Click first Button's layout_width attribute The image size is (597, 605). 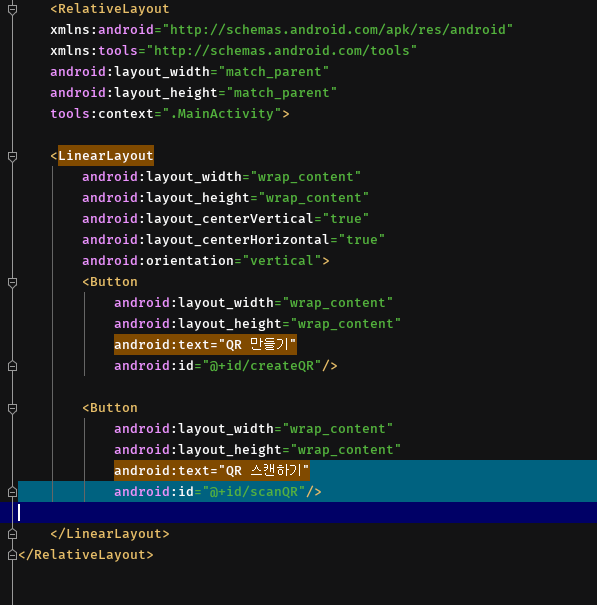[254, 303]
